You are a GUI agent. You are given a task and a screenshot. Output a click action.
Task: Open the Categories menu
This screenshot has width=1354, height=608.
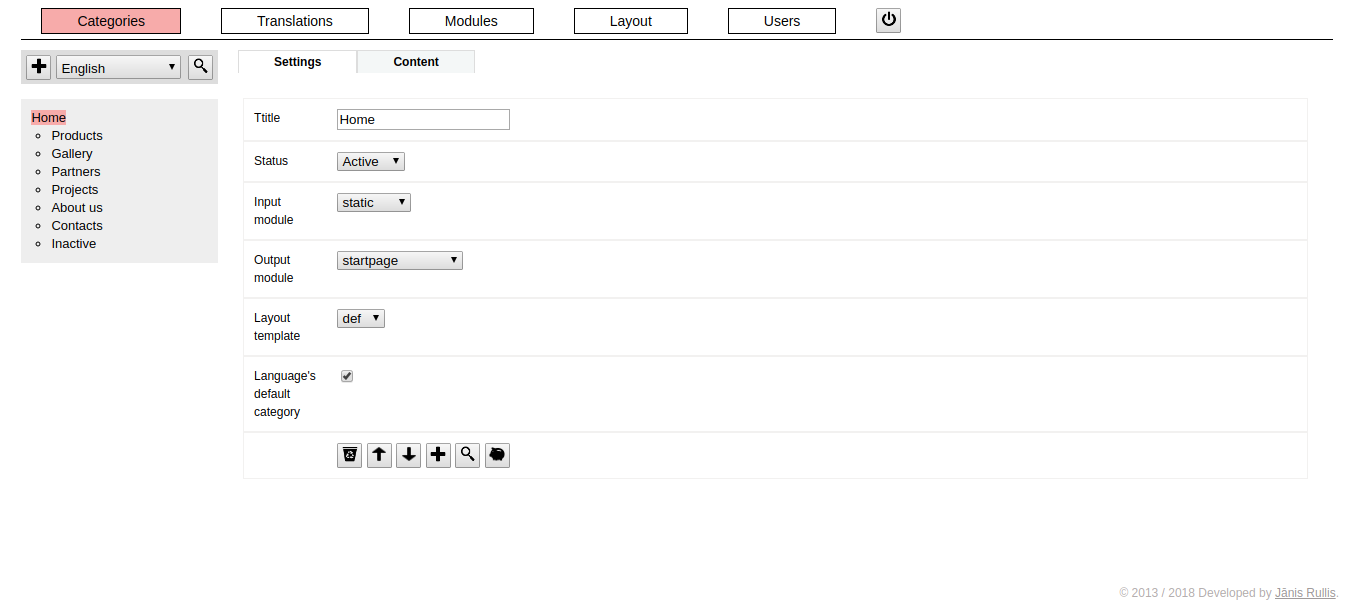click(111, 21)
